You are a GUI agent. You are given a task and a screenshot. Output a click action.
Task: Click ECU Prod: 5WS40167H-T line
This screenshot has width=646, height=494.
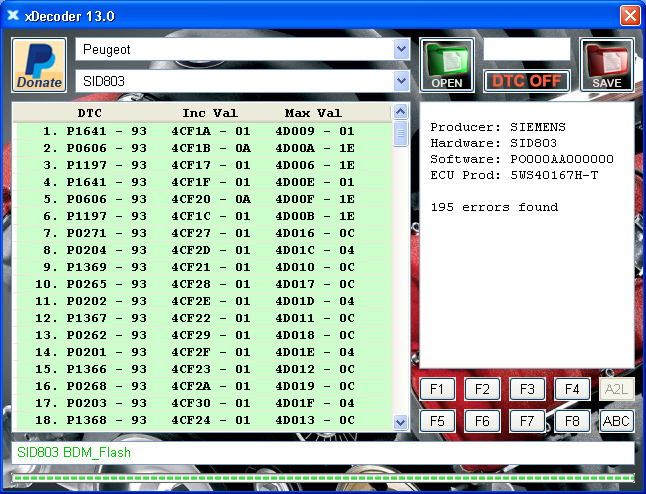[x=514, y=175]
